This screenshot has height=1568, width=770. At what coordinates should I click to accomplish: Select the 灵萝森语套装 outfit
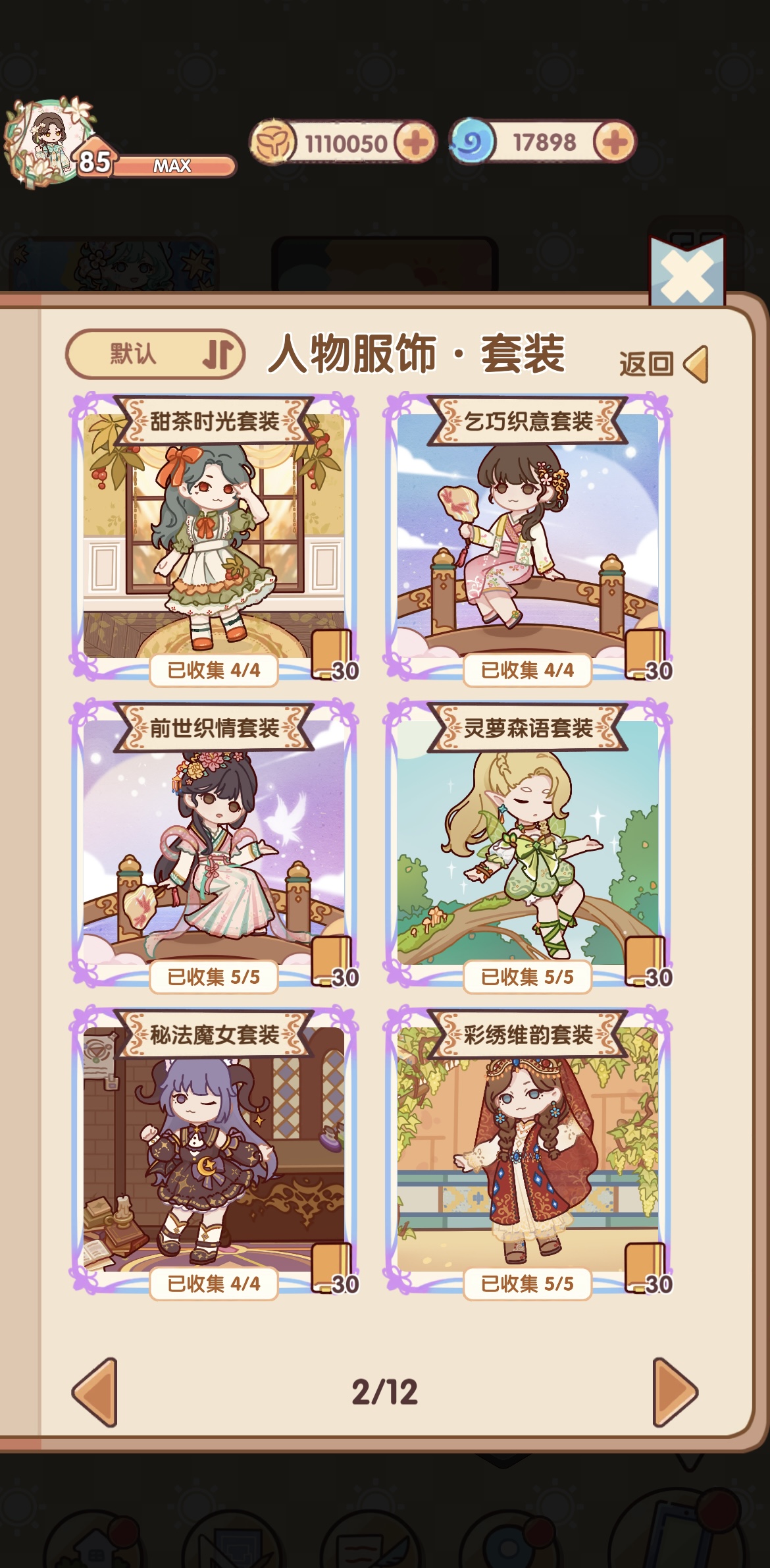[528, 843]
